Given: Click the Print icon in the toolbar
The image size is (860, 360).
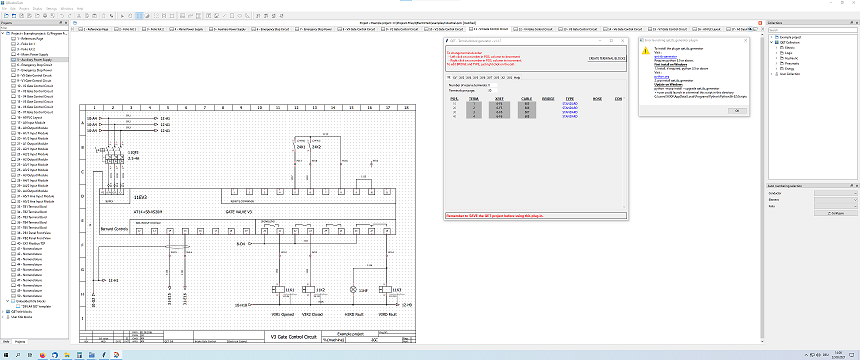Looking at the screenshot, I should pos(45,15).
